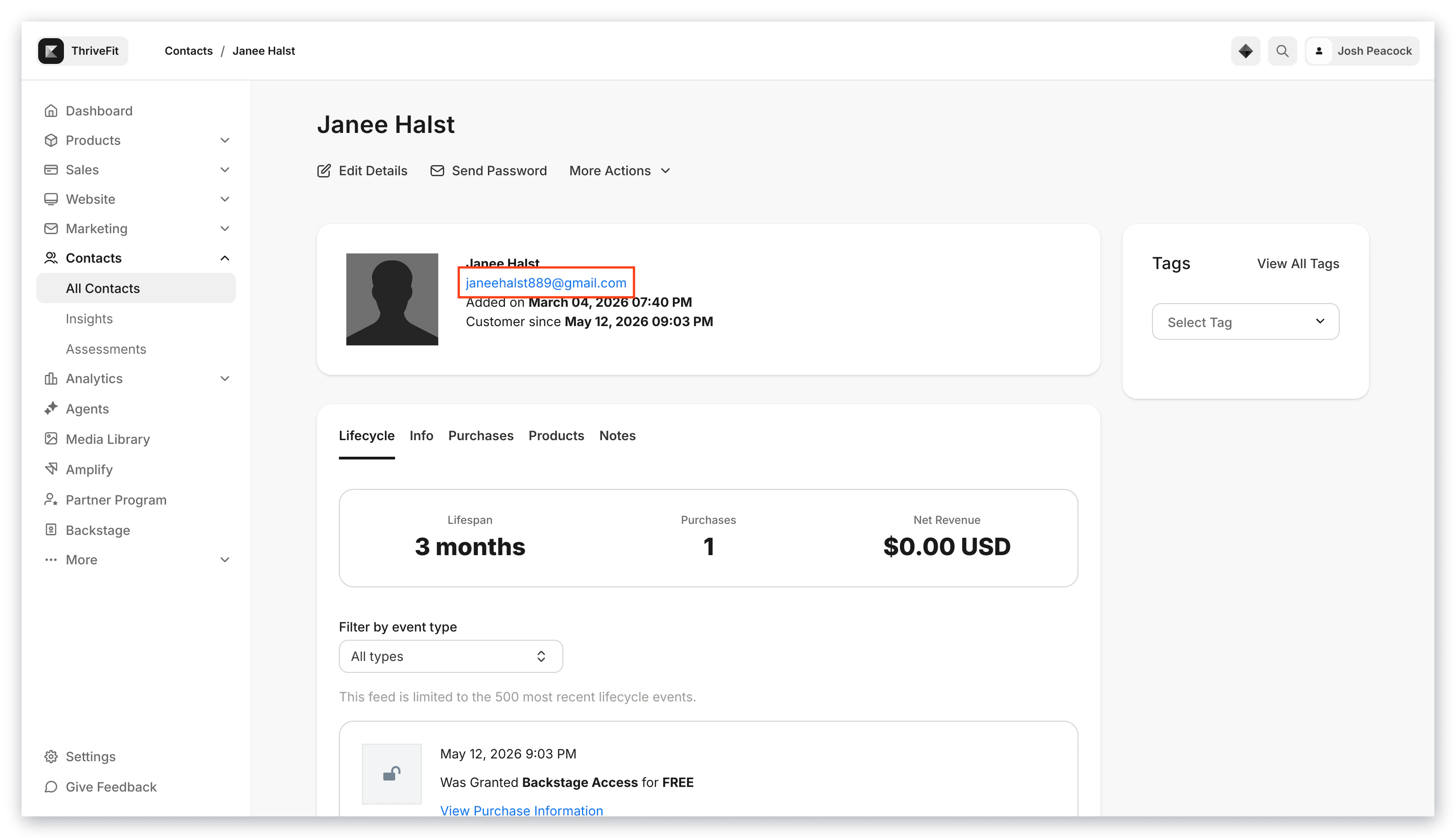Click the Give Feedback speech bubble icon
The image size is (1456, 838).
pyautogui.click(x=51, y=787)
